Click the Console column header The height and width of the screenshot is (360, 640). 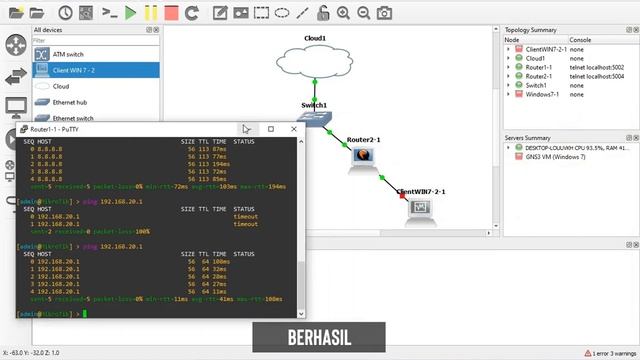point(604,40)
